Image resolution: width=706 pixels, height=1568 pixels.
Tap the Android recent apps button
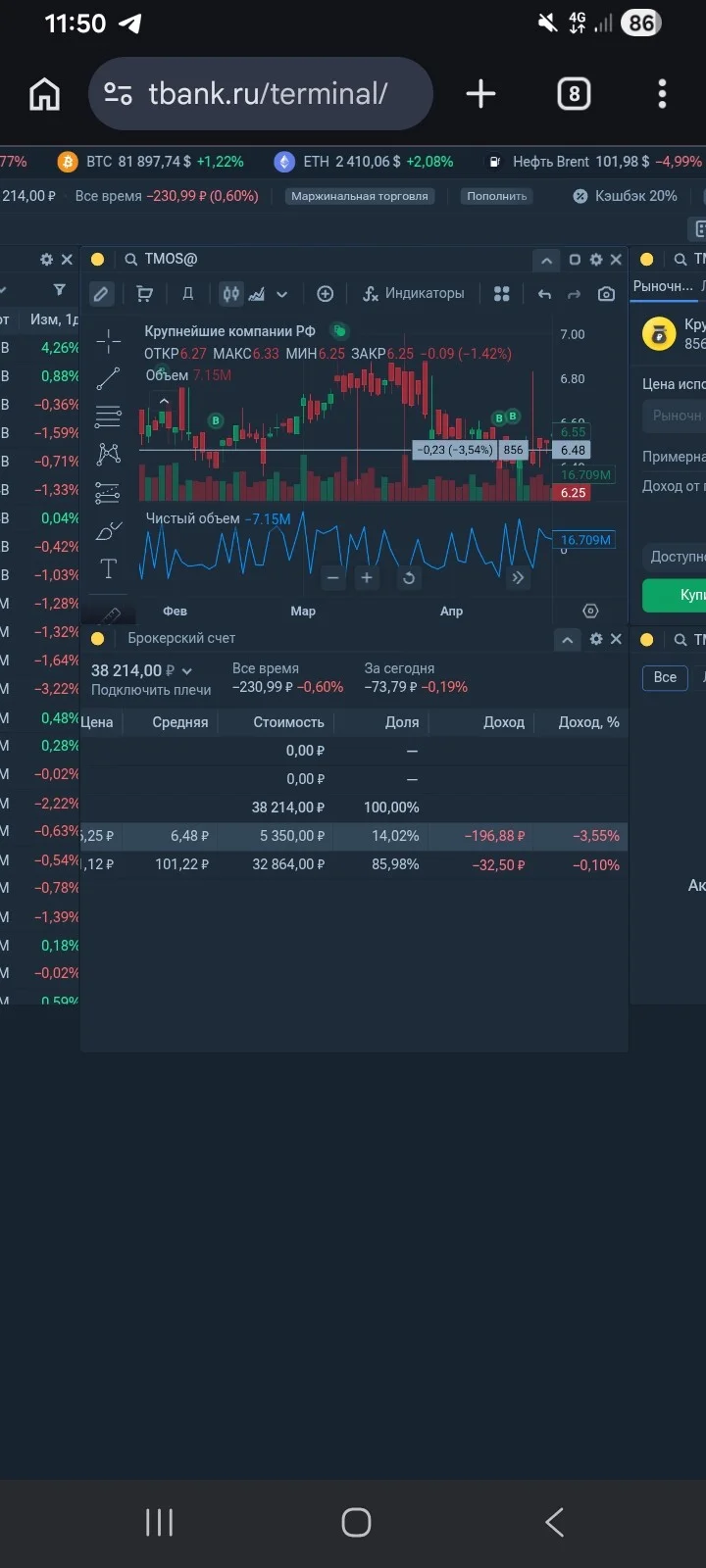coord(159,1522)
